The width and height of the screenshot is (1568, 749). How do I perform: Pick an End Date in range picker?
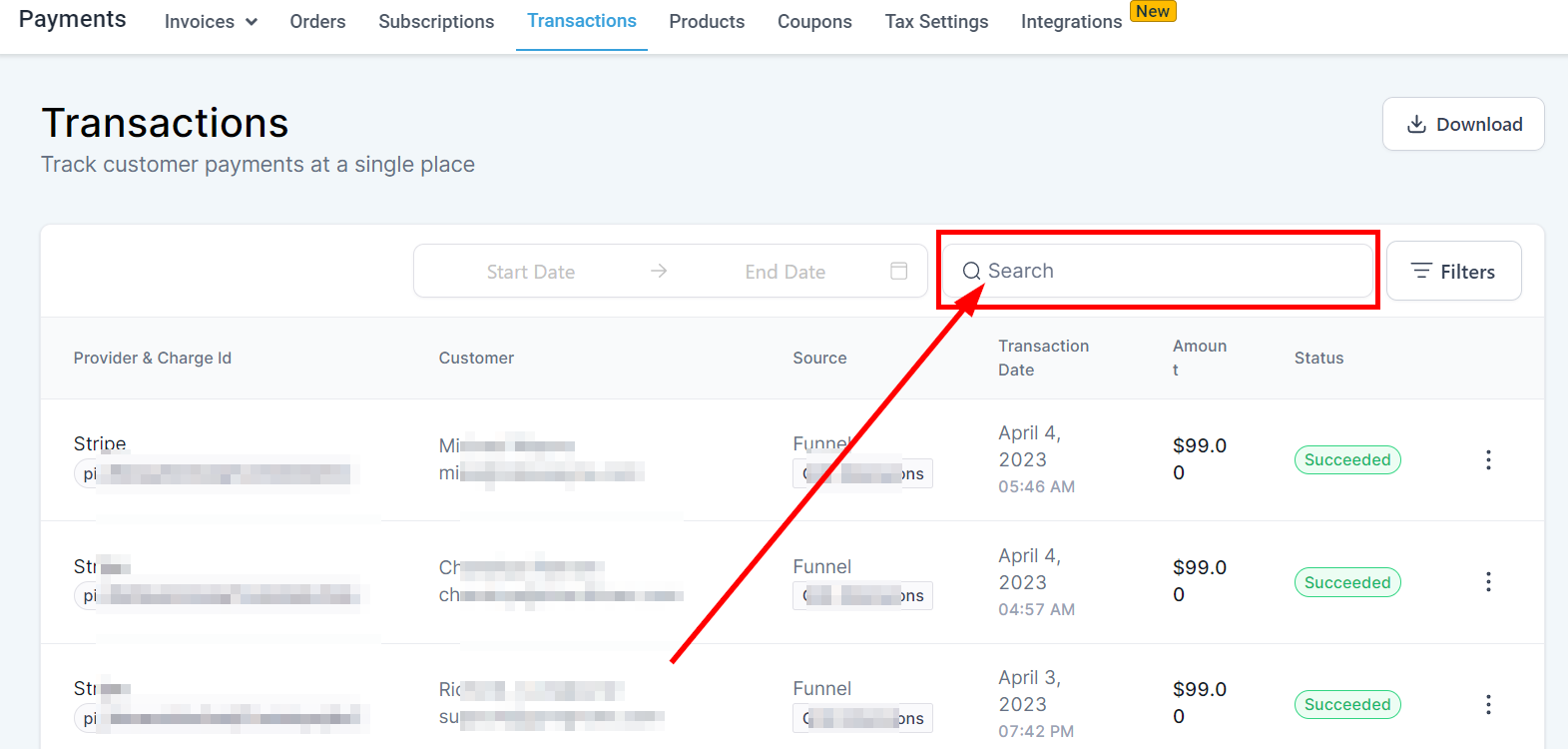784,272
